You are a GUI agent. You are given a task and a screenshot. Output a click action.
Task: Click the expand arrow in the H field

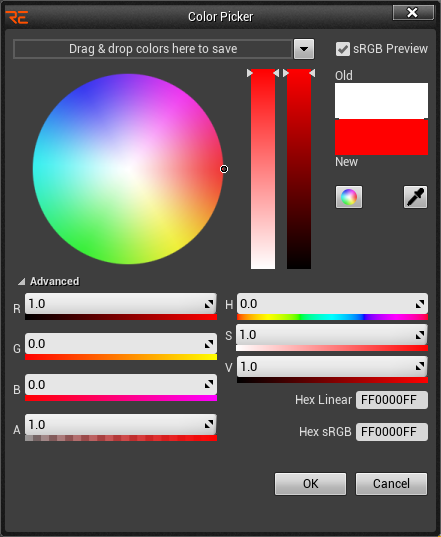click(420, 304)
